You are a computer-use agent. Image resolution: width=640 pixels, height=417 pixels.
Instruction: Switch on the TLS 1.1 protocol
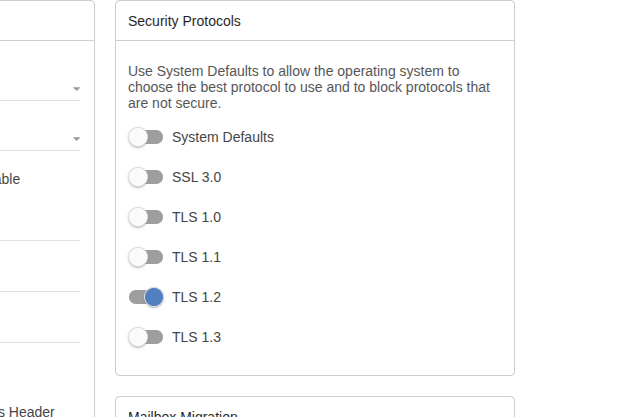pos(146,257)
